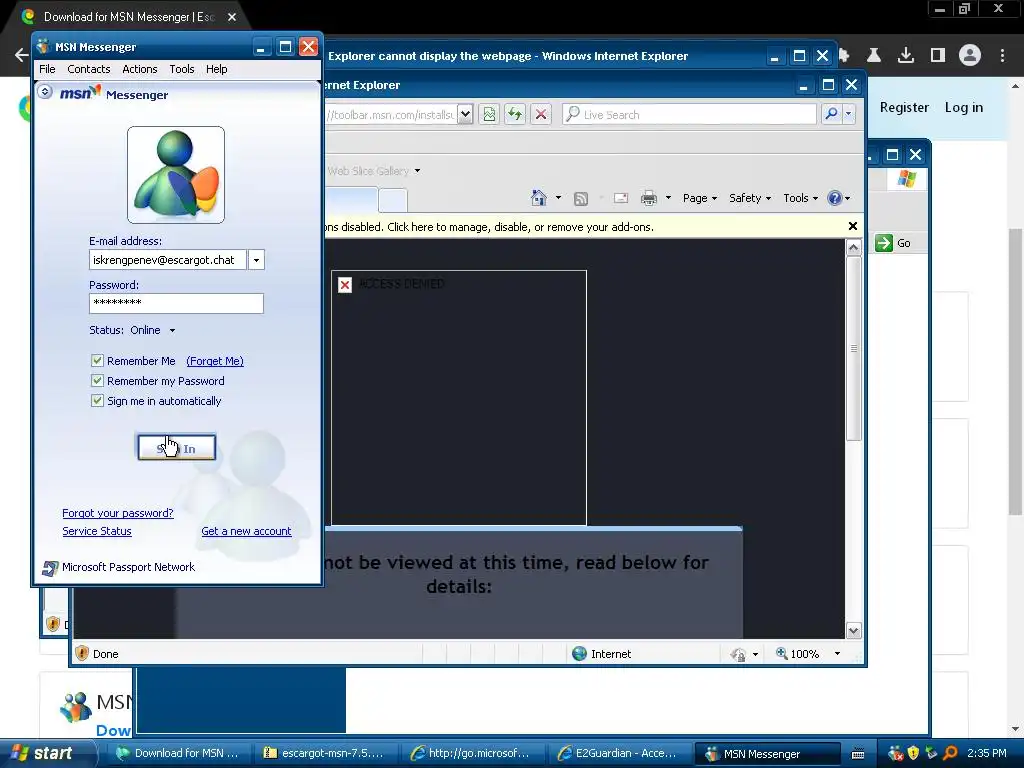
Task: Click the IE Compatibility View icon
Action: pyautogui.click(x=489, y=114)
